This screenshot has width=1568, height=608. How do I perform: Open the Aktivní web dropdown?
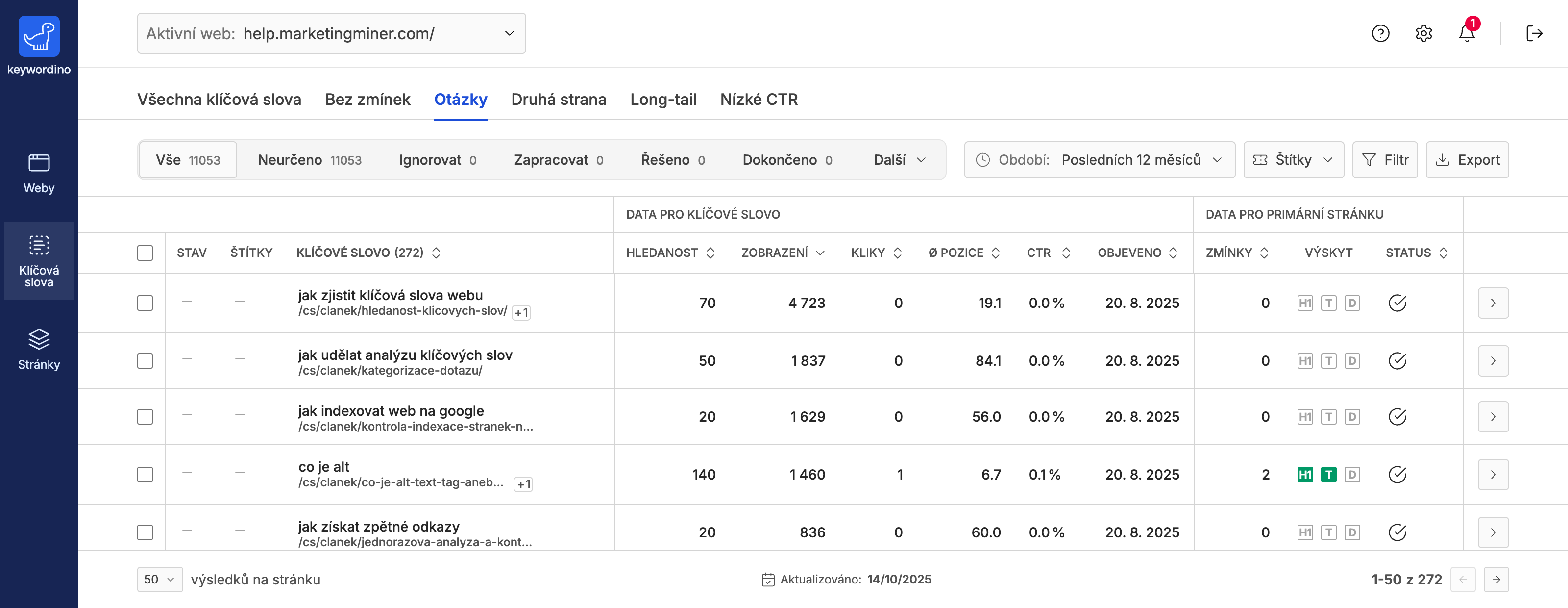click(331, 33)
